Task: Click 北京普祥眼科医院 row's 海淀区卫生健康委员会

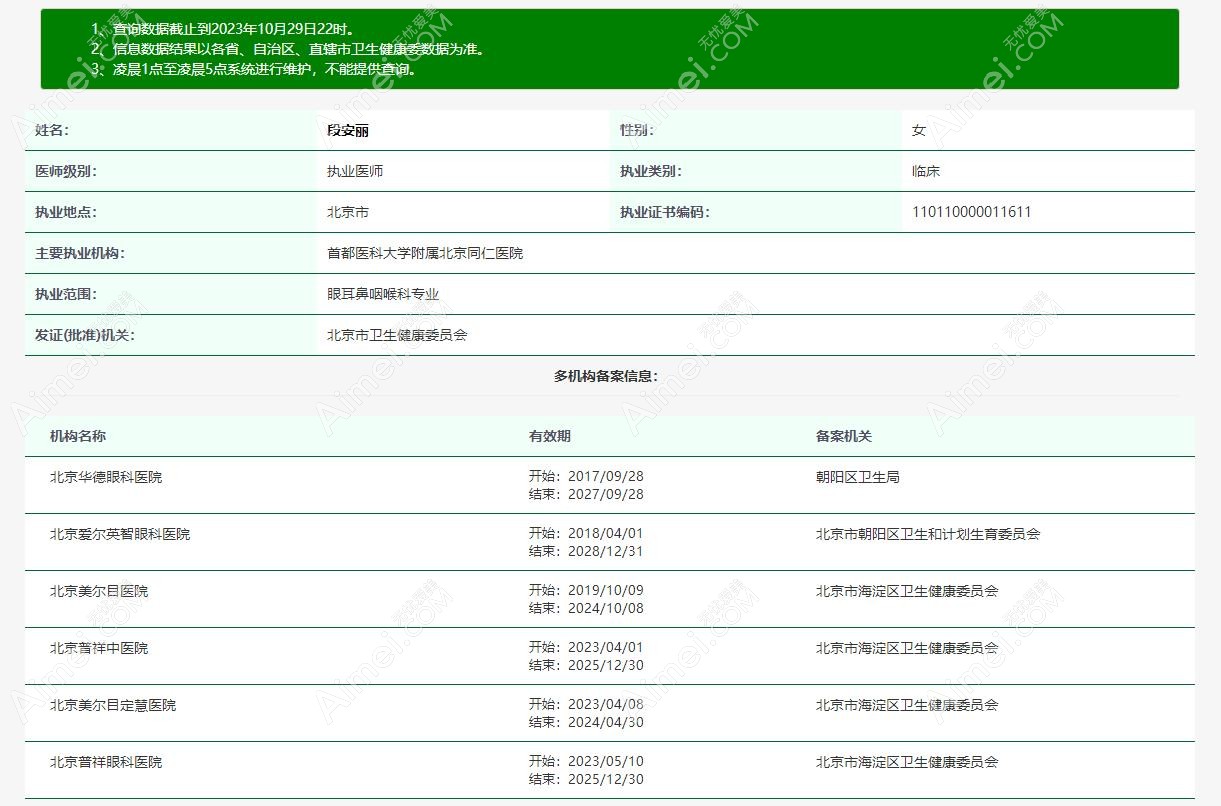Action: pyautogui.click(x=907, y=762)
